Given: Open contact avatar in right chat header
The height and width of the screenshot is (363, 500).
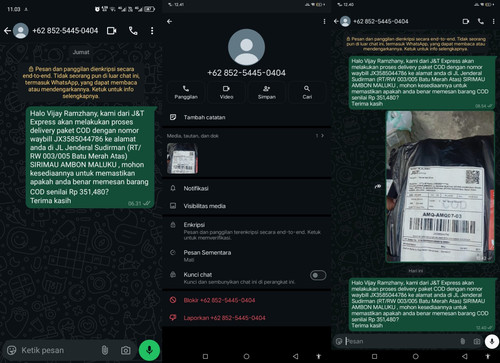Looking at the screenshot, I should point(345,21).
